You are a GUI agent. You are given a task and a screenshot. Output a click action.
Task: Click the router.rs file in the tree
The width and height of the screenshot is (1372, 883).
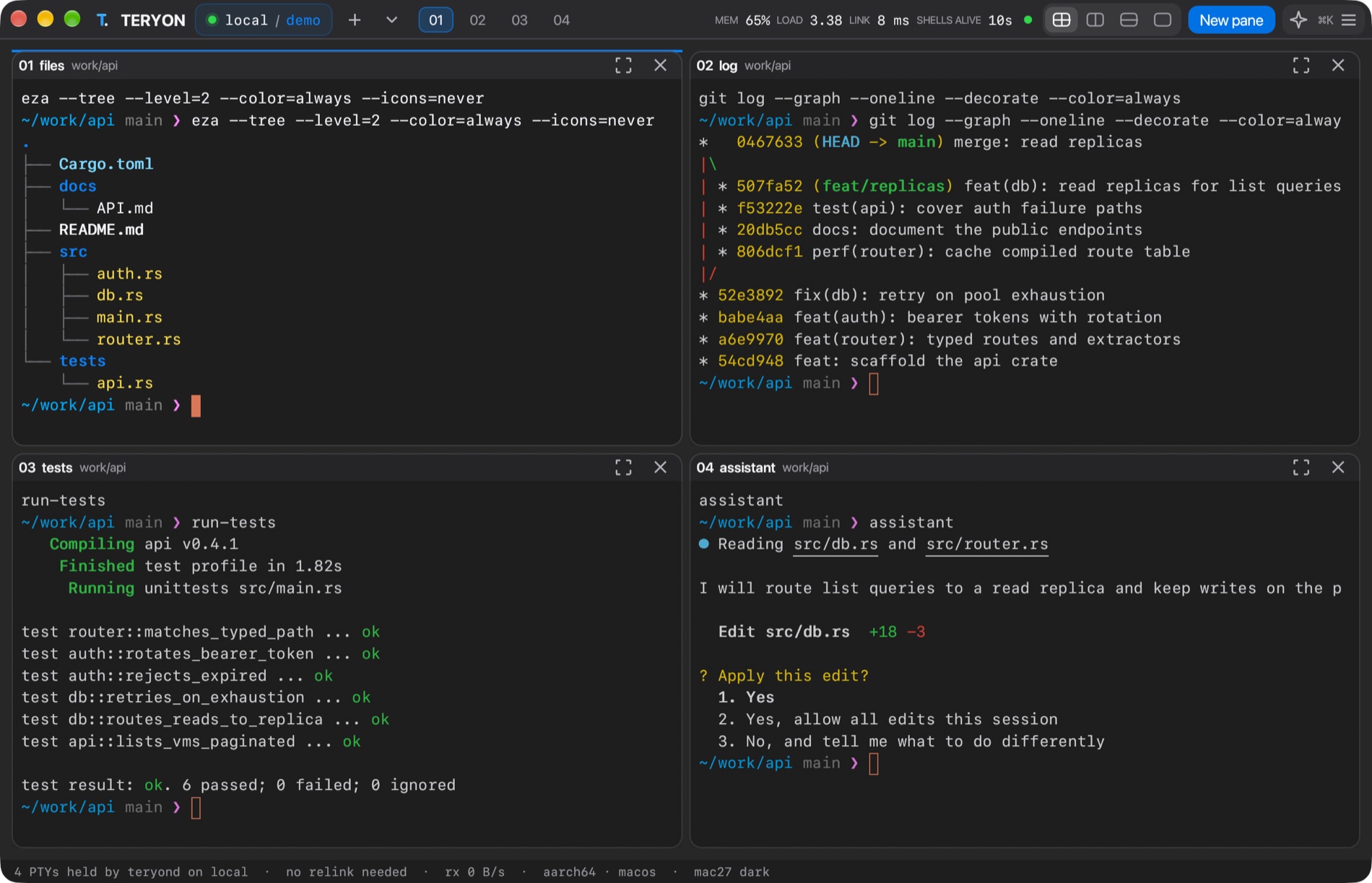(x=139, y=339)
